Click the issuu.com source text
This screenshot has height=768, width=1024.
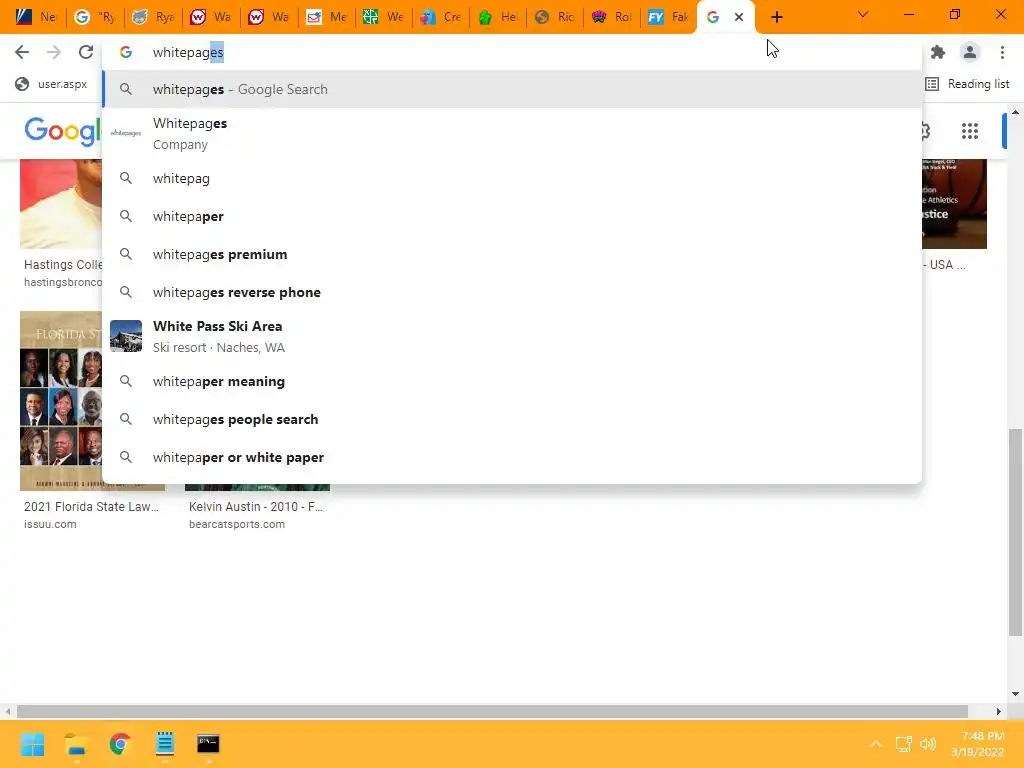(x=50, y=524)
